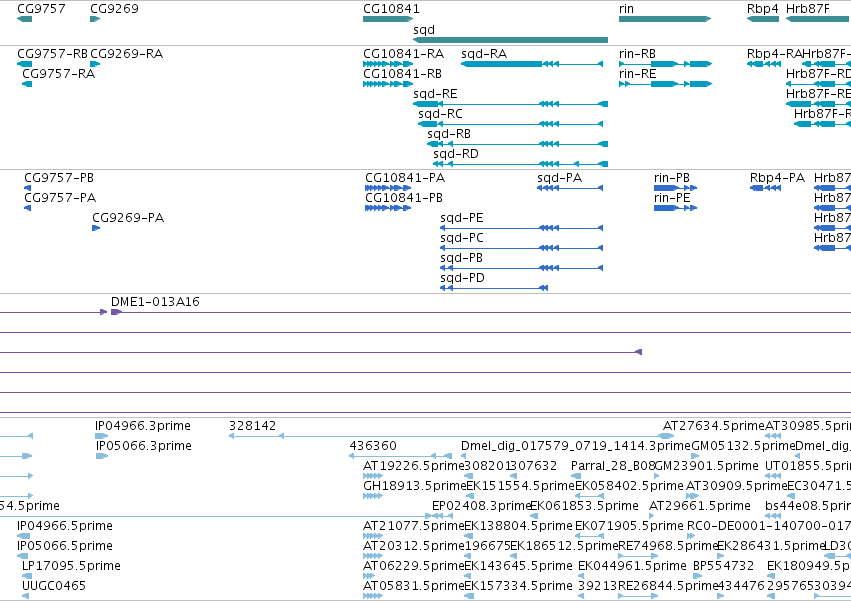The image size is (851, 601).
Task: Select the BP554732 EST label
Action: coord(723,566)
